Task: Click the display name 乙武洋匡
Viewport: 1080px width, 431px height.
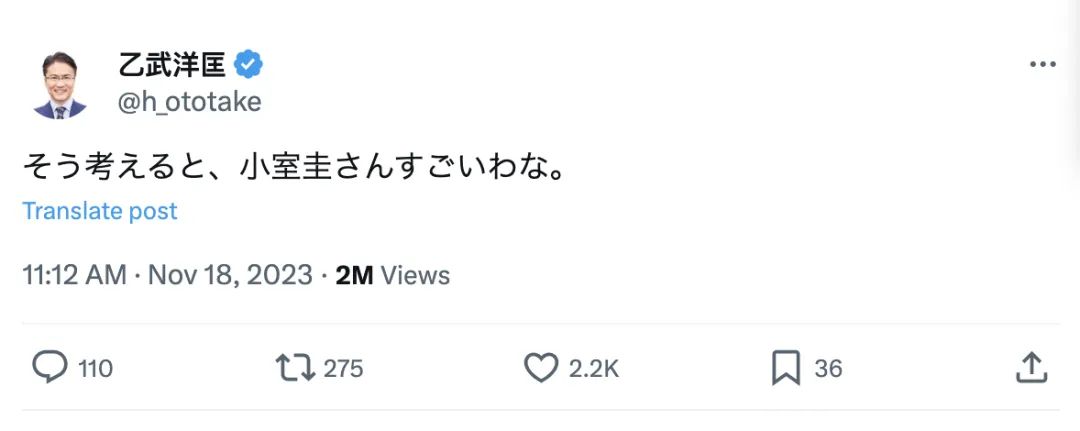Action: (x=173, y=65)
